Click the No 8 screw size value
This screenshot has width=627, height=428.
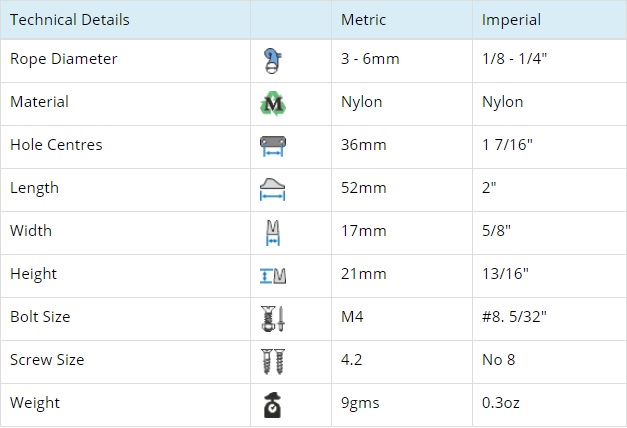click(x=498, y=360)
